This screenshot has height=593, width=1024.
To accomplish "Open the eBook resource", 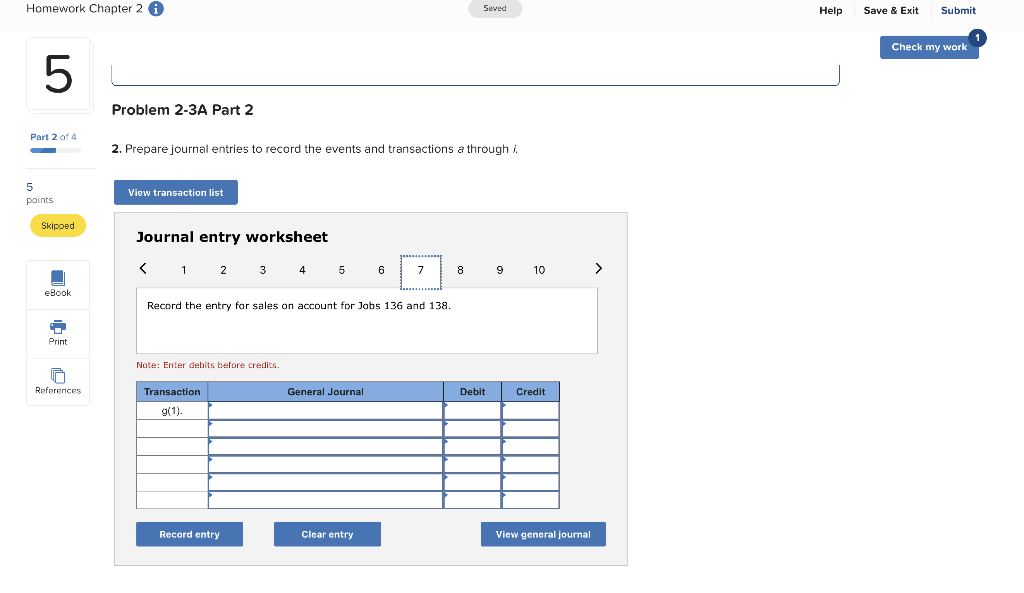I will (57, 283).
